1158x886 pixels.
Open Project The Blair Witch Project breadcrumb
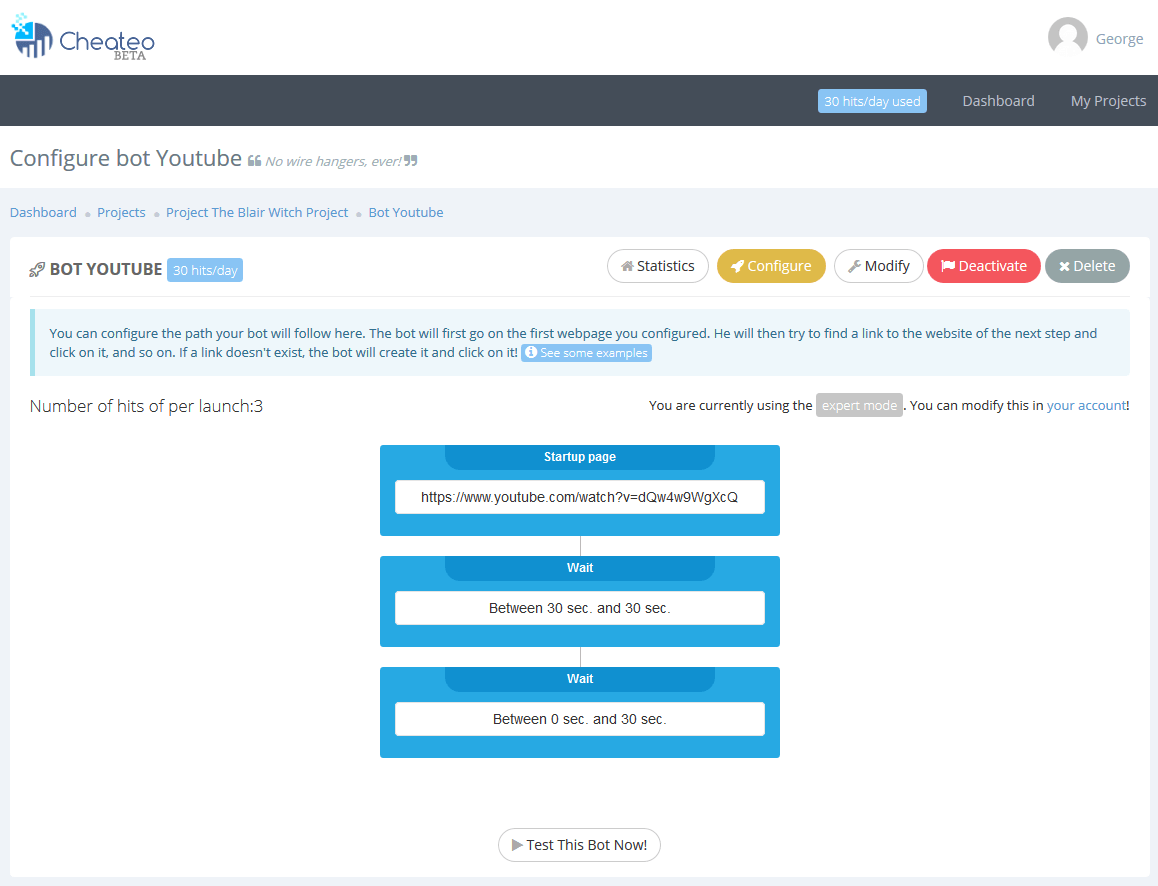256,213
